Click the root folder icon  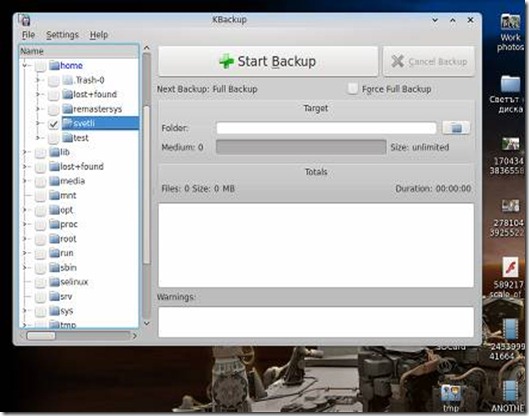click(x=54, y=239)
